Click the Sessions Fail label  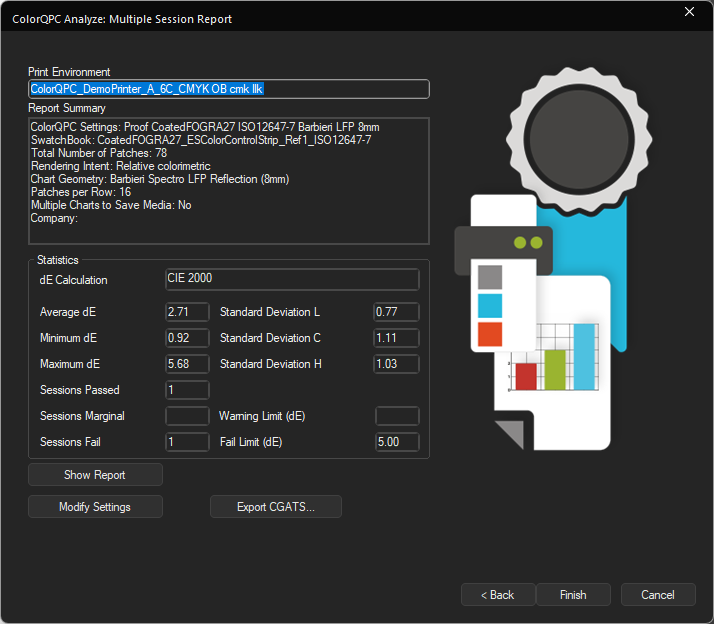pyautogui.click(x=70, y=442)
